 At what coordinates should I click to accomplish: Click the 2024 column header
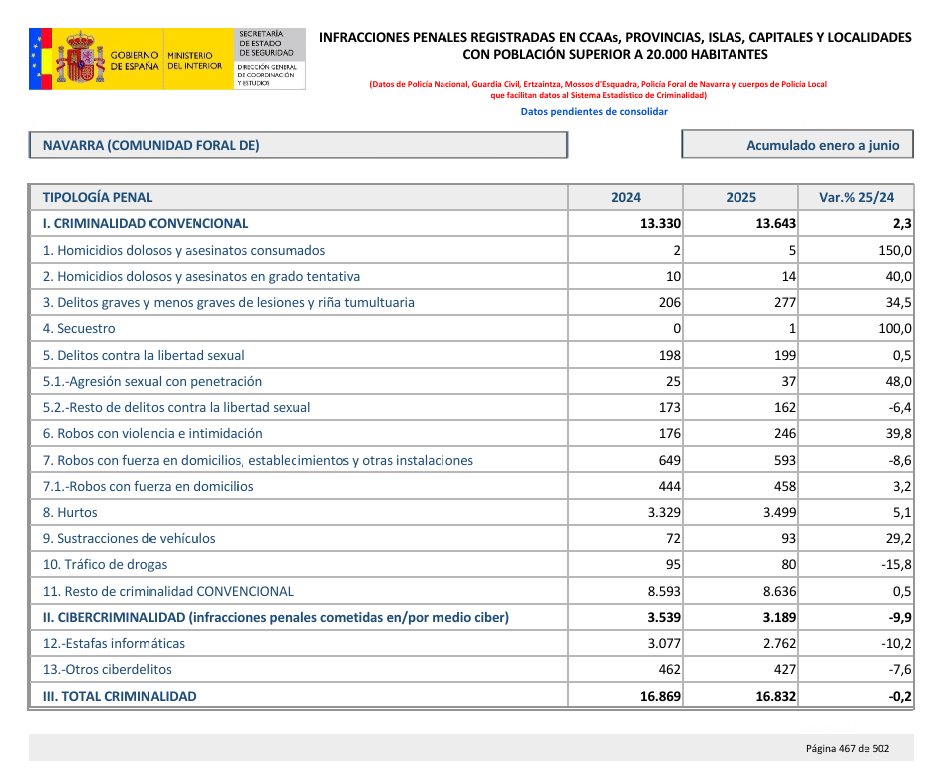point(626,198)
